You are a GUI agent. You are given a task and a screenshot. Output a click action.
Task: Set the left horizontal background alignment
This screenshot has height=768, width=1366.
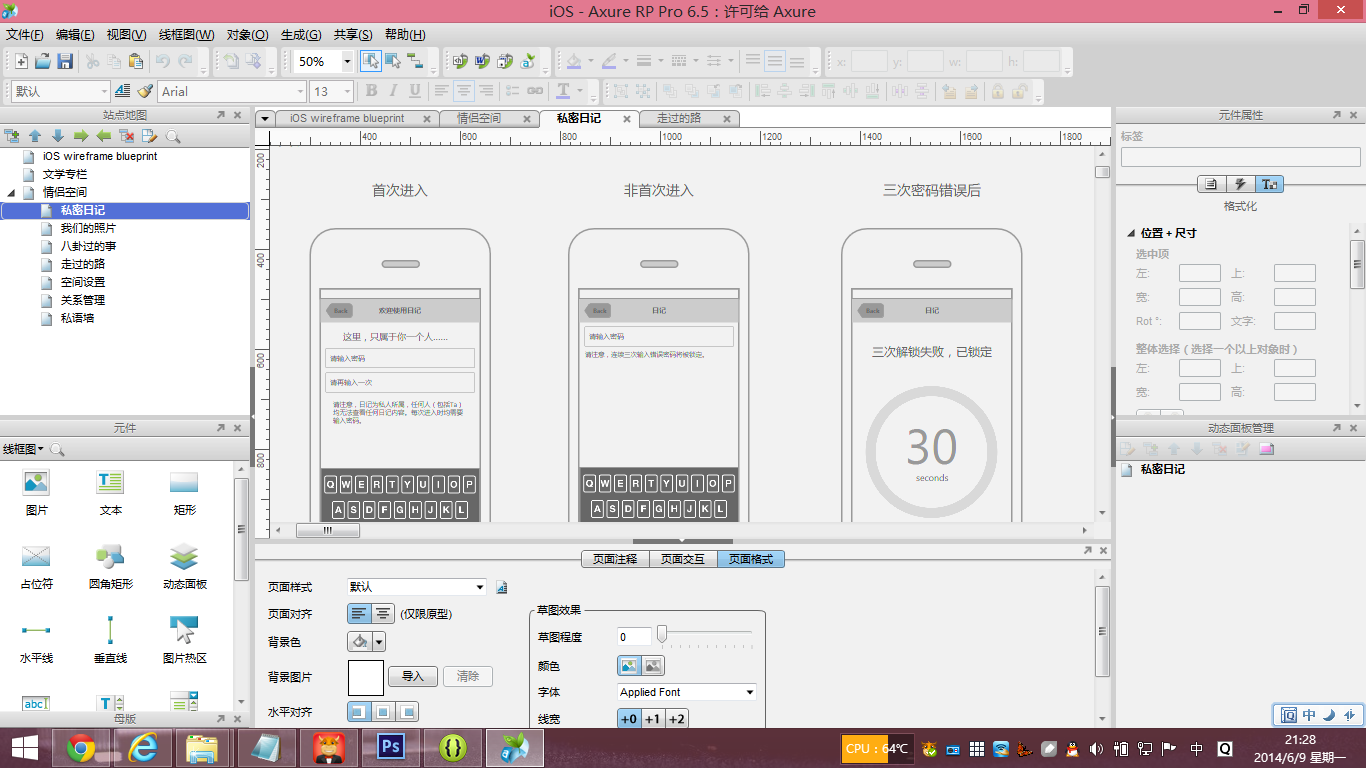(358, 712)
